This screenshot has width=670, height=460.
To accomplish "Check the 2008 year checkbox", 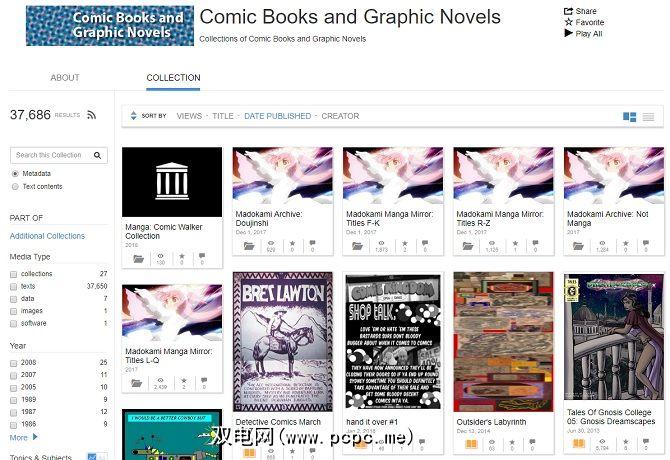I will [13, 363].
